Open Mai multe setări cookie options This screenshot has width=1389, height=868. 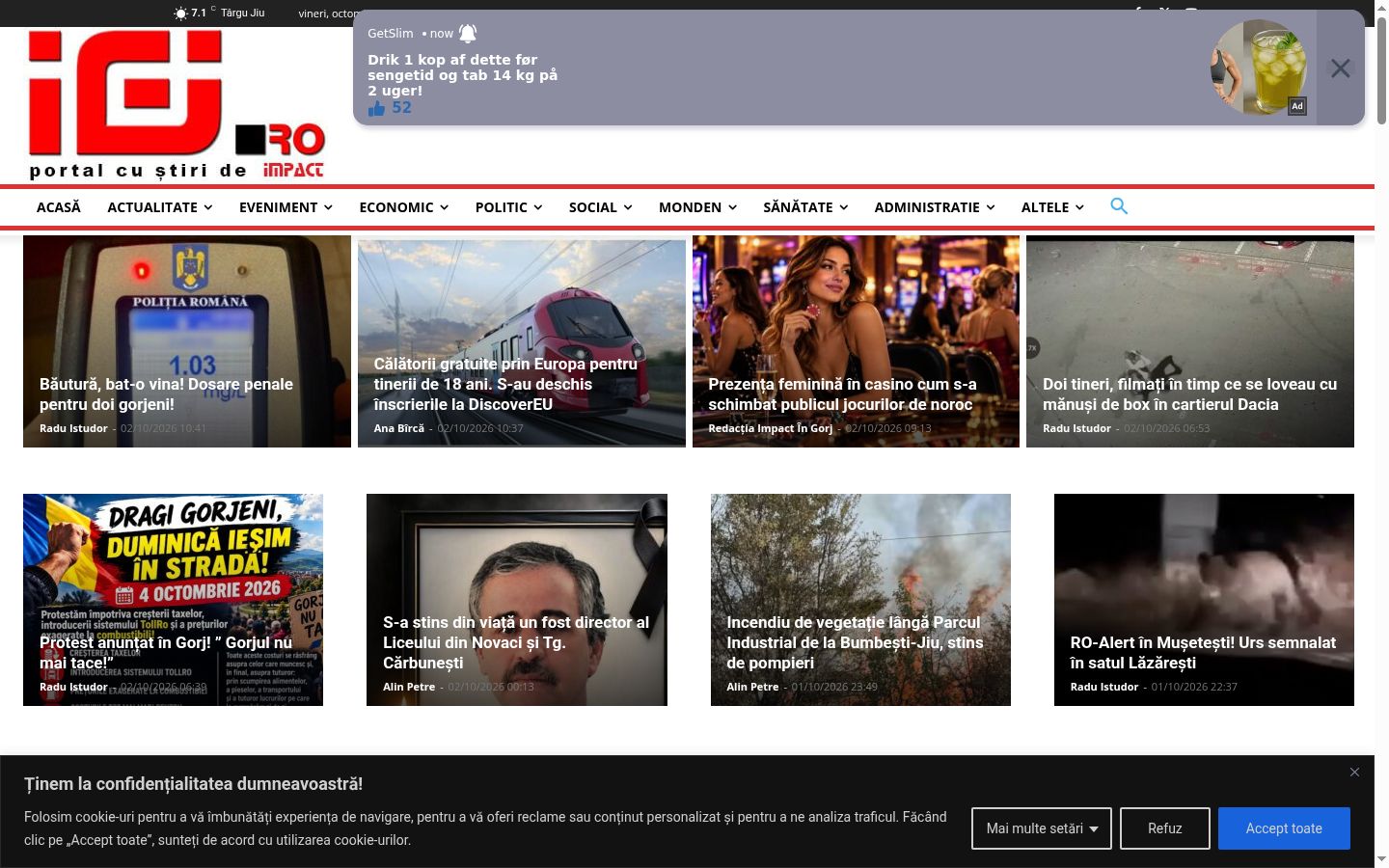pyautogui.click(x=1042, y=828)
